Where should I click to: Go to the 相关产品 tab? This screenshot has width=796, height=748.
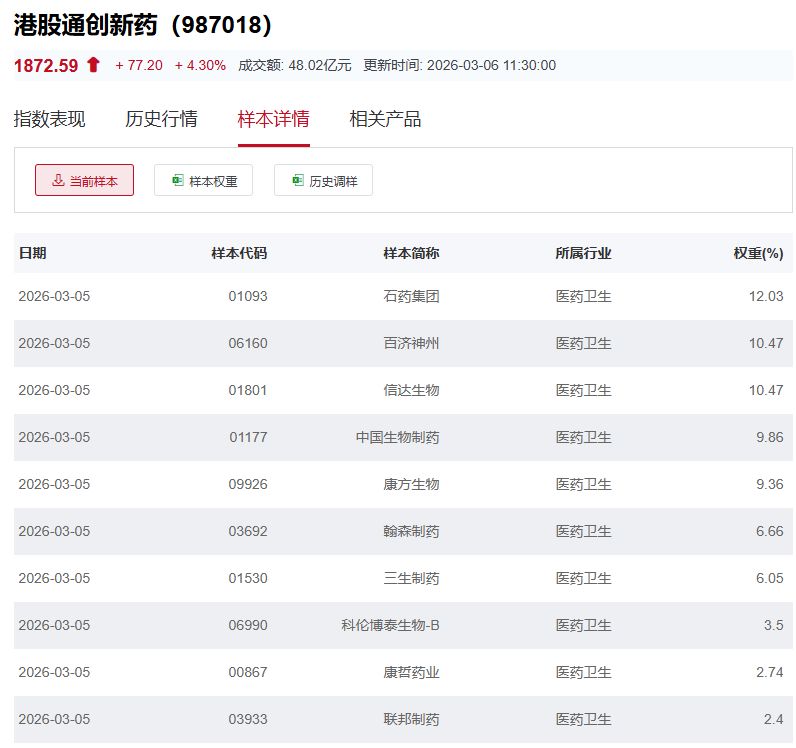(385, 119)
